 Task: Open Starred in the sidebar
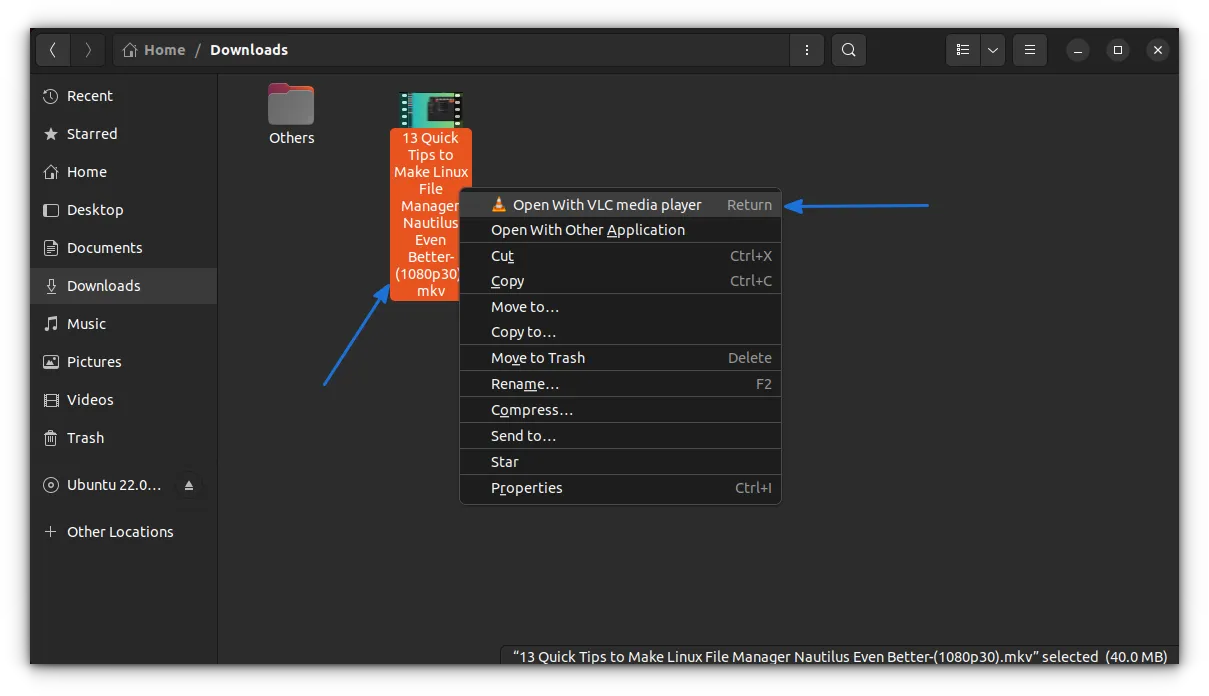click(x=92, y=134)
